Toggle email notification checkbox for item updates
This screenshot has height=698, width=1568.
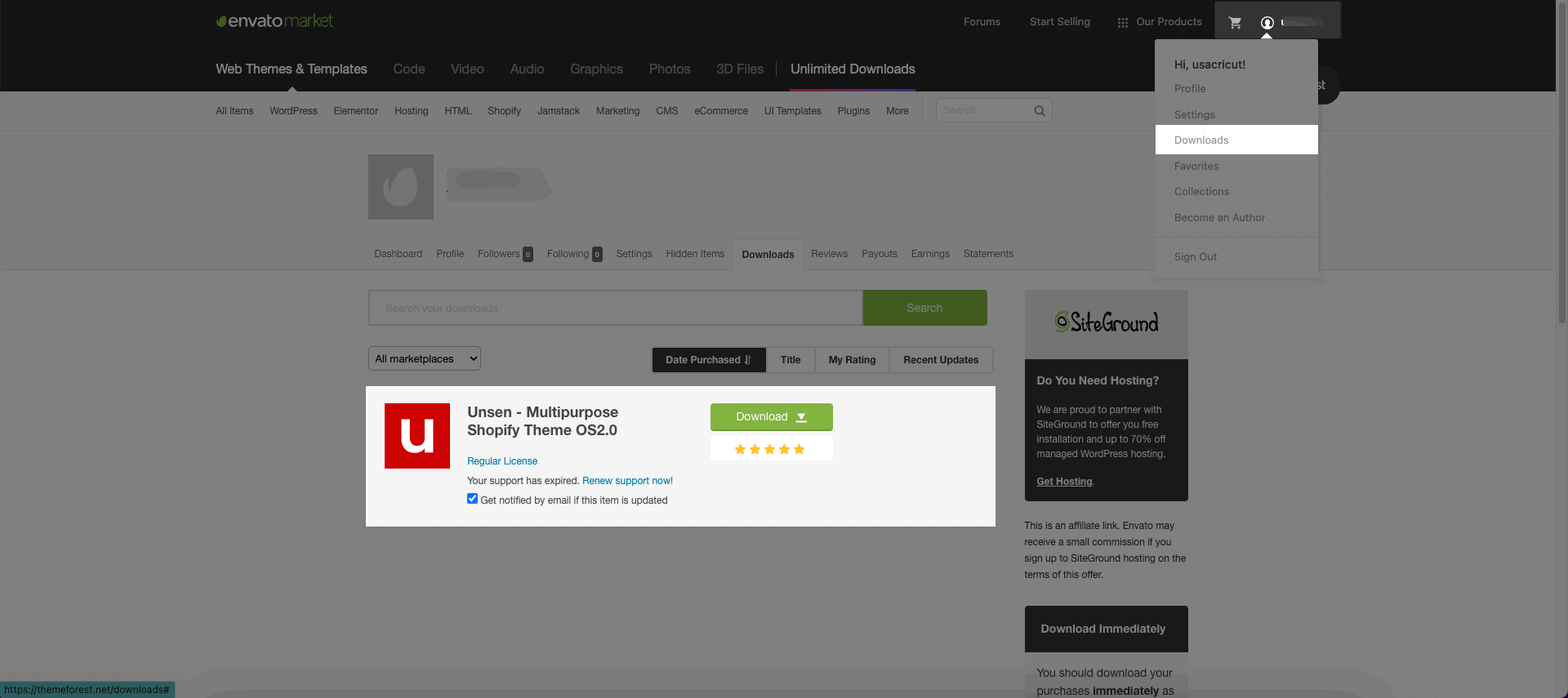pyautogui.click(x=472, y=499)
